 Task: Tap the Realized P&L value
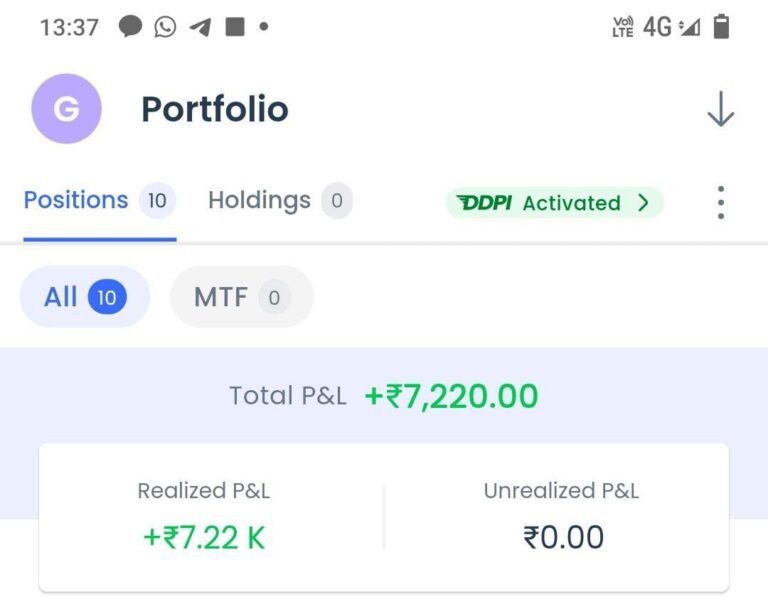coord(204,538)
